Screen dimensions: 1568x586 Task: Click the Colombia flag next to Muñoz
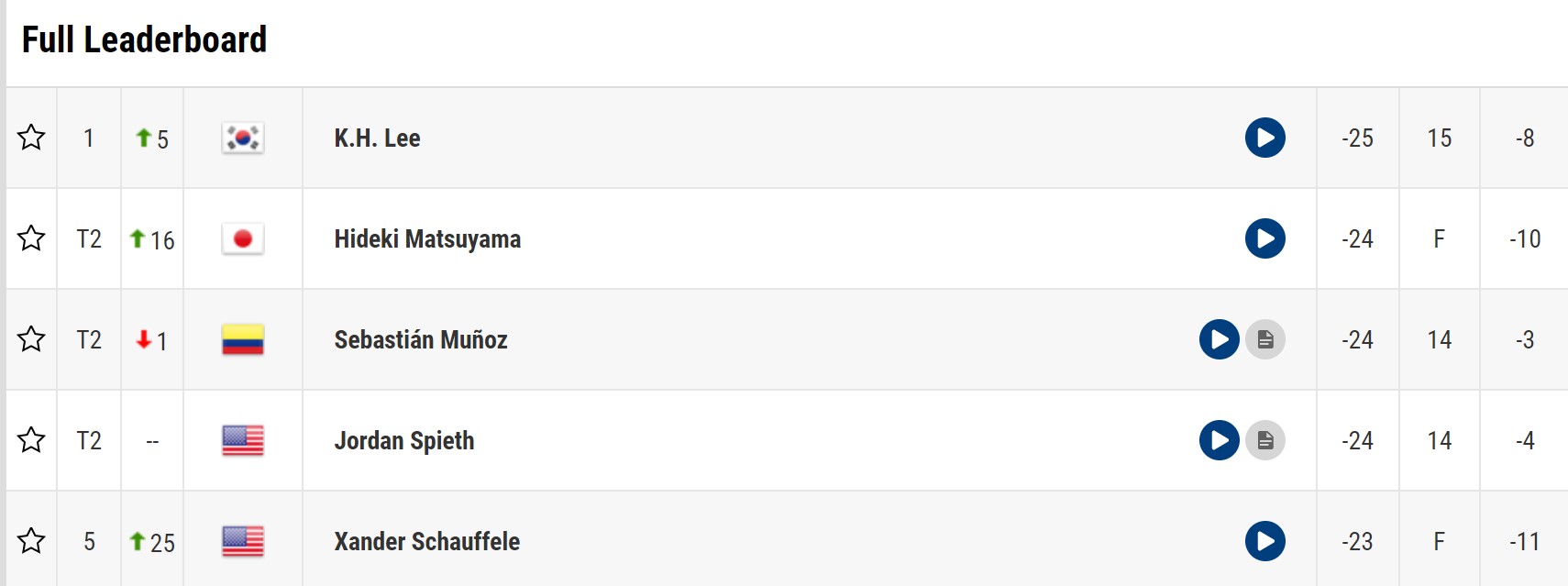[243, 339]
